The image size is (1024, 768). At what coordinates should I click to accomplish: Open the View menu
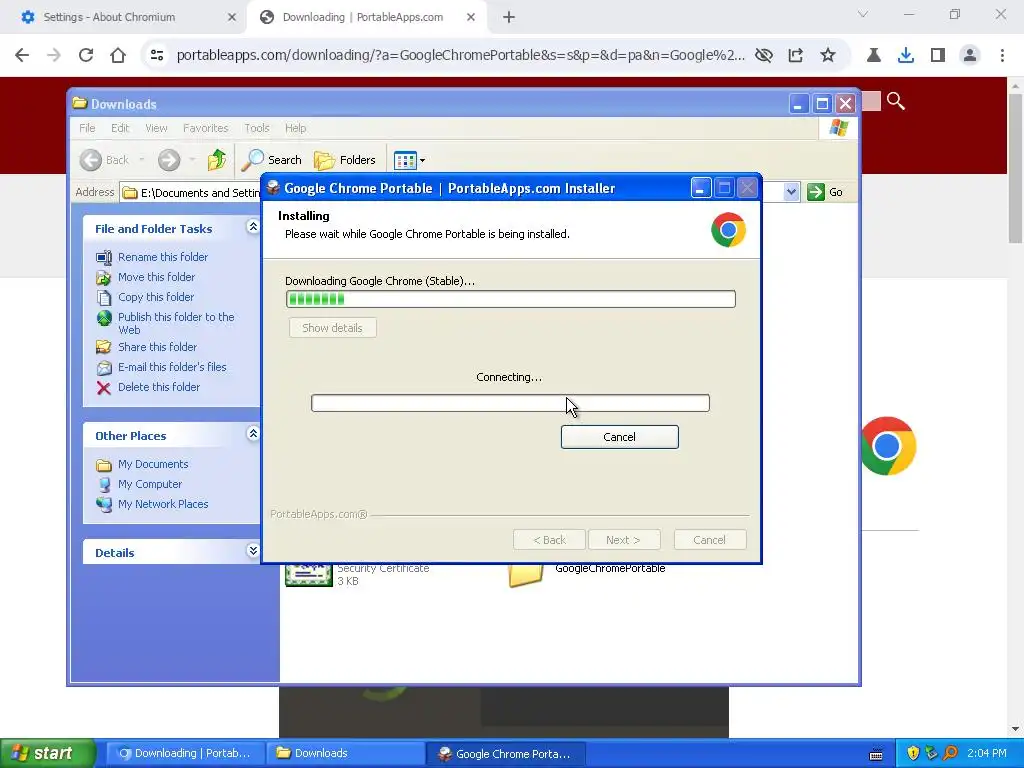point(156,128)
